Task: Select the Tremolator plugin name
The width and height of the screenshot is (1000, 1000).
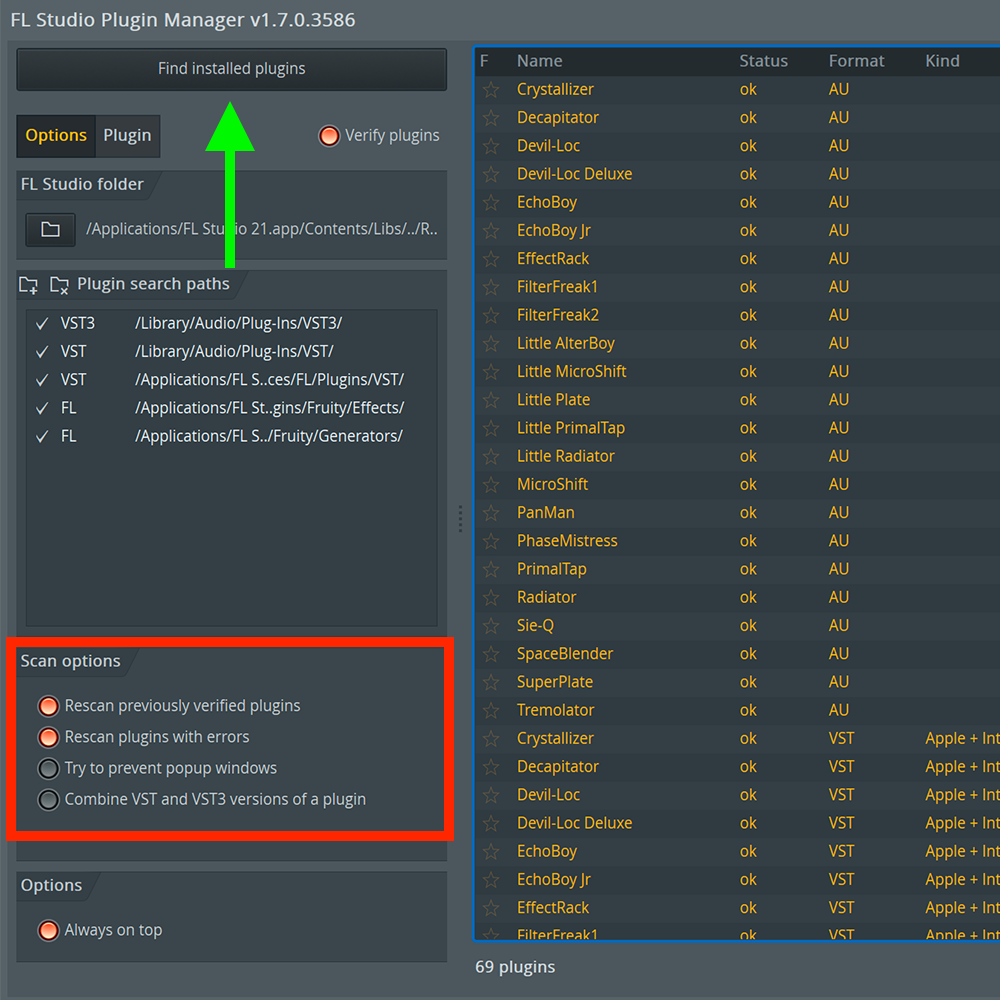Action: (555, 710)
